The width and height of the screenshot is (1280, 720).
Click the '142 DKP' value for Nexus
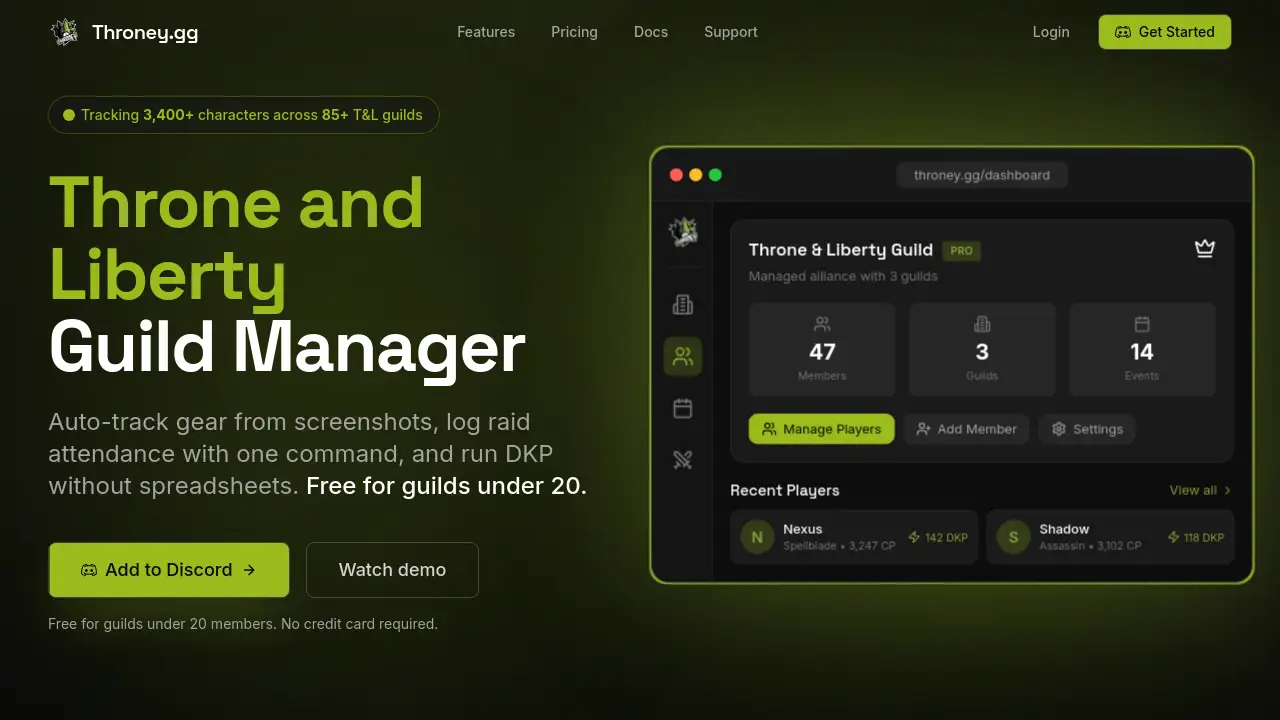[938, 537]
